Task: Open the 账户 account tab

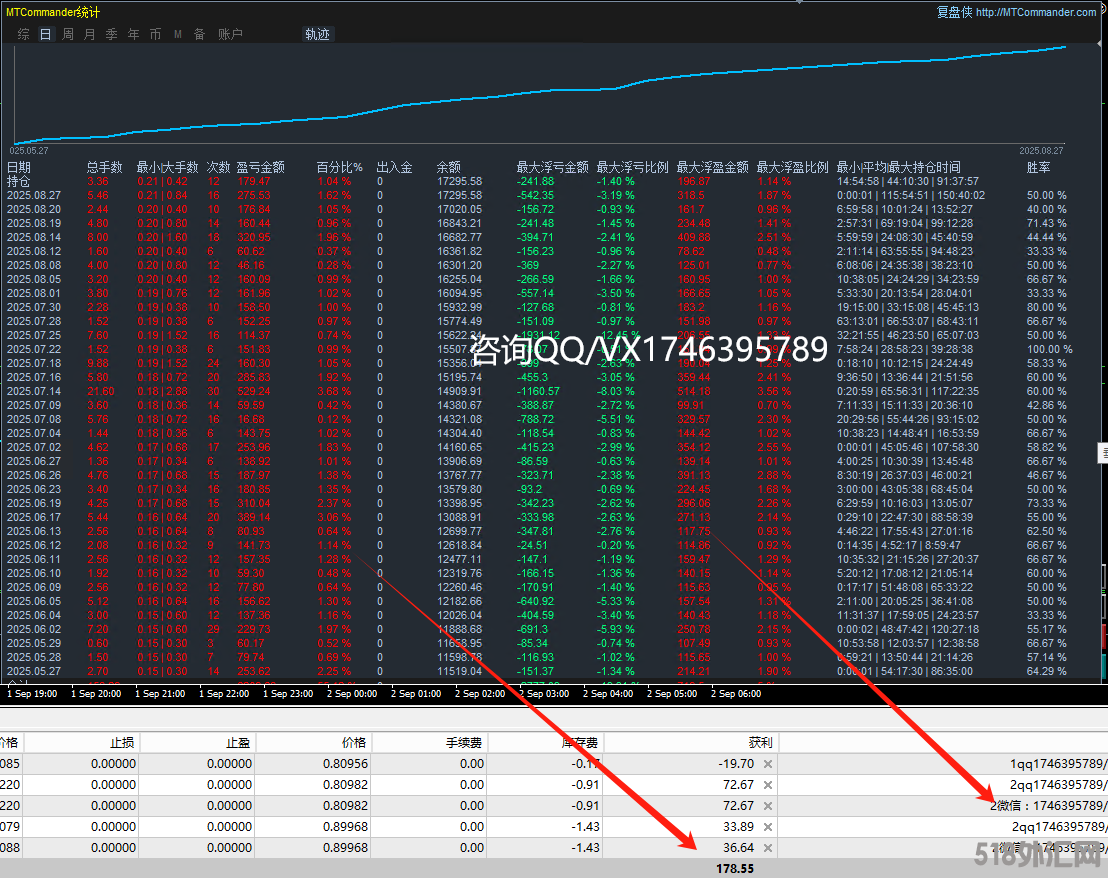Action: pos(230,34)
